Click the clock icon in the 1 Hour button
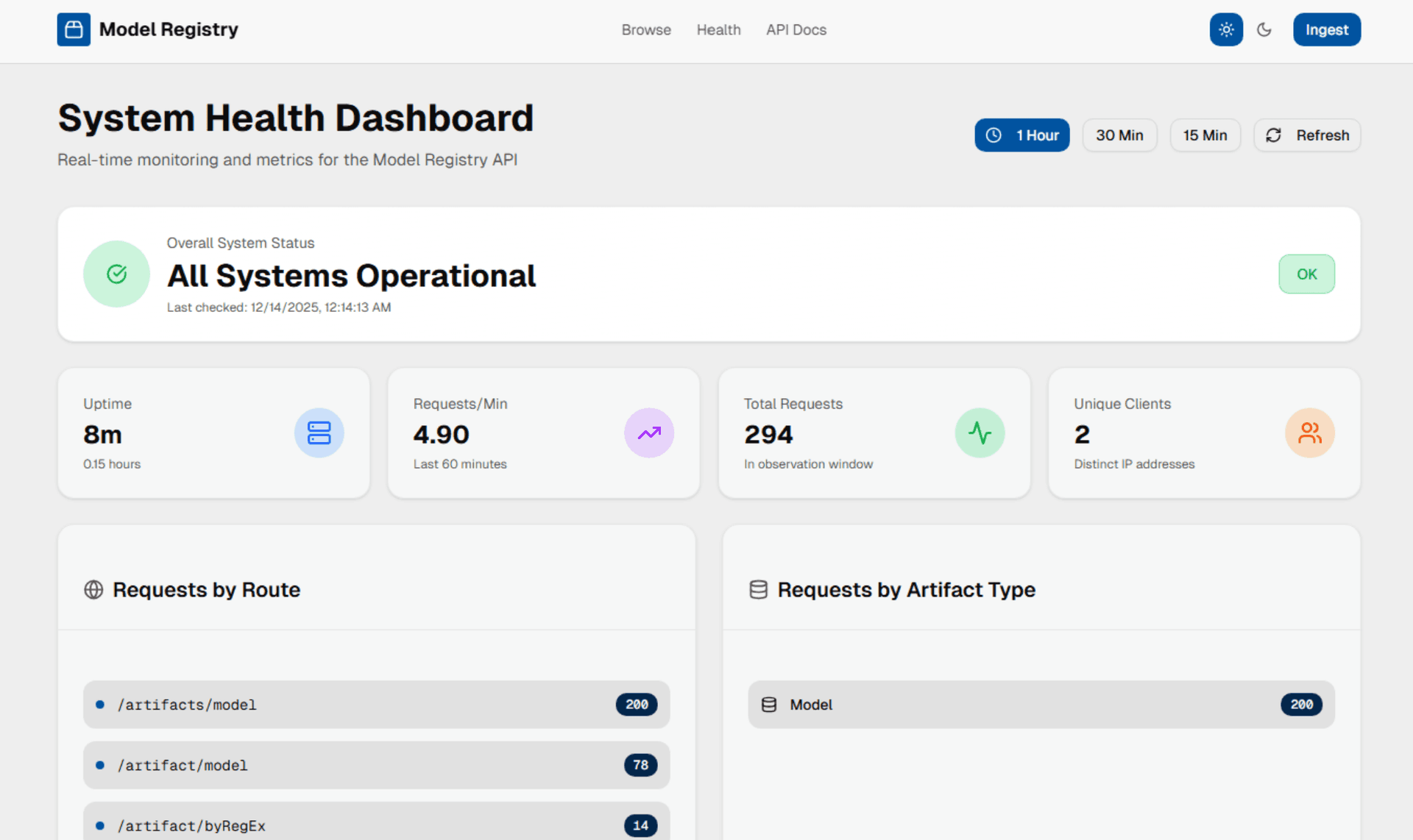 (x=995, y=135)
